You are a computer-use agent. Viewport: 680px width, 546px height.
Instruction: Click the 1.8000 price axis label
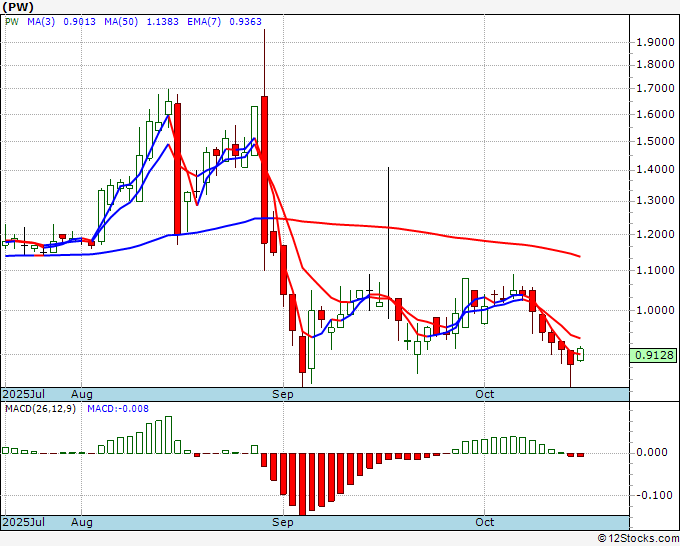click(655, 65)
